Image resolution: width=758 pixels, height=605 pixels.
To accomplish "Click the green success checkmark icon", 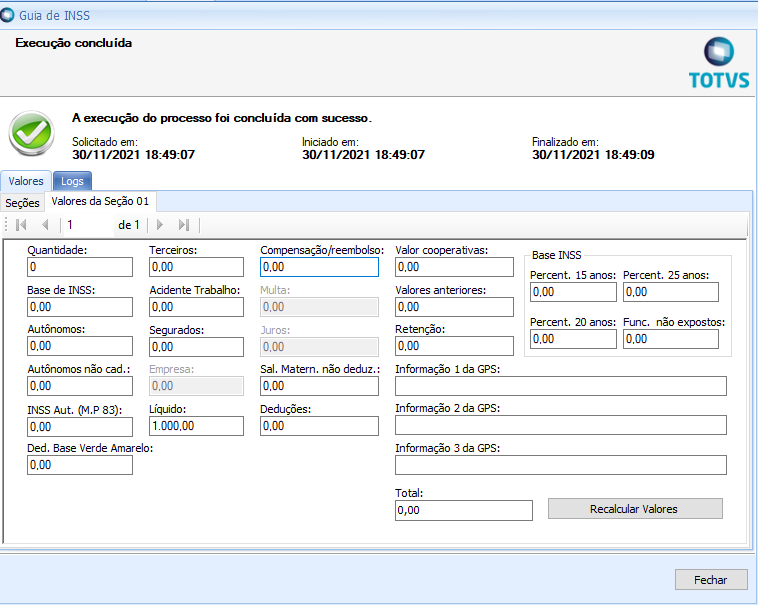I will coord(31,134).
